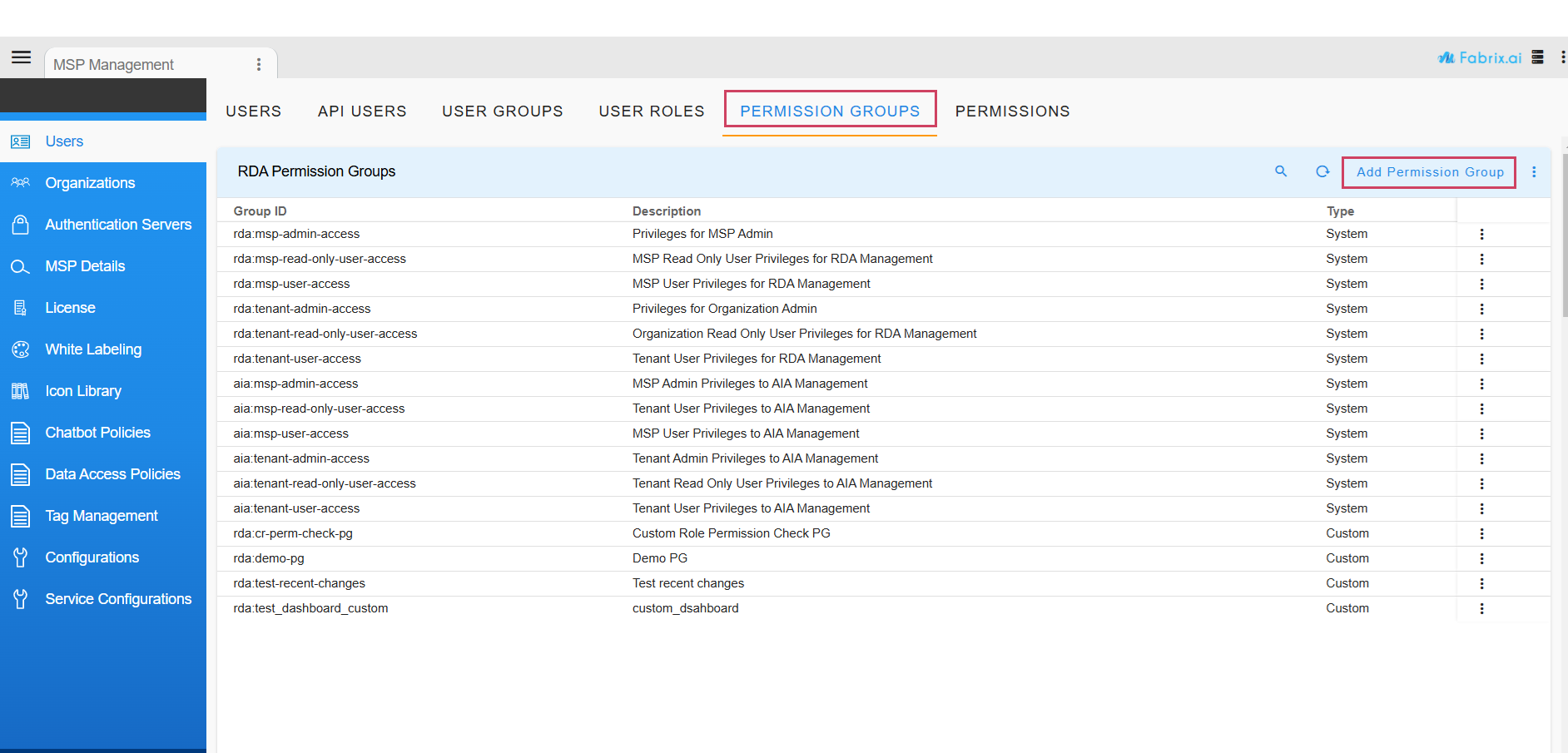Click the Add Permission Group button
The width and height of the screenshot is (1568, 753).
click(x=1429, y=172)
